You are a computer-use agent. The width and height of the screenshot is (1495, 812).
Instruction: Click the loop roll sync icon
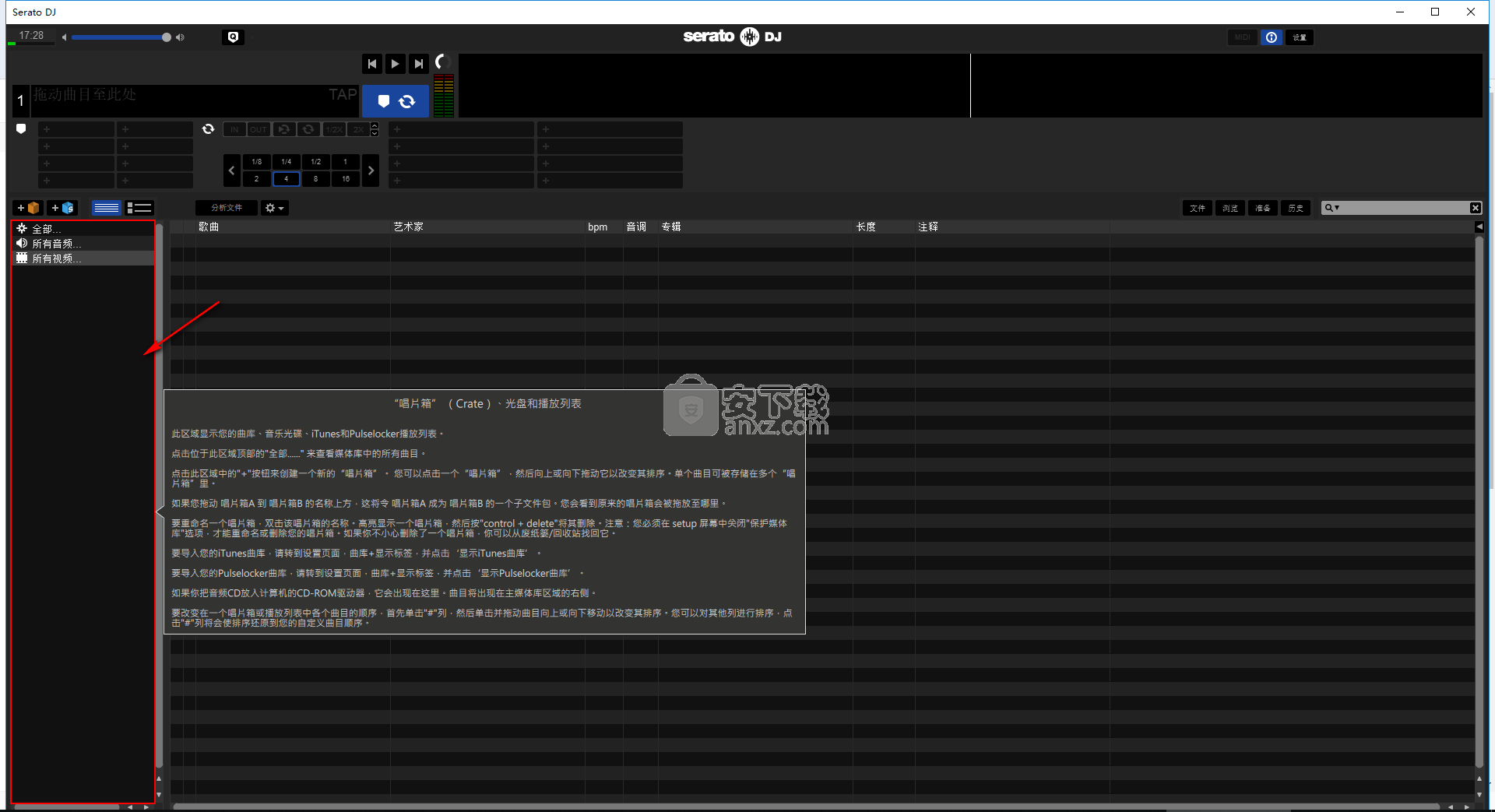point(208,129)
